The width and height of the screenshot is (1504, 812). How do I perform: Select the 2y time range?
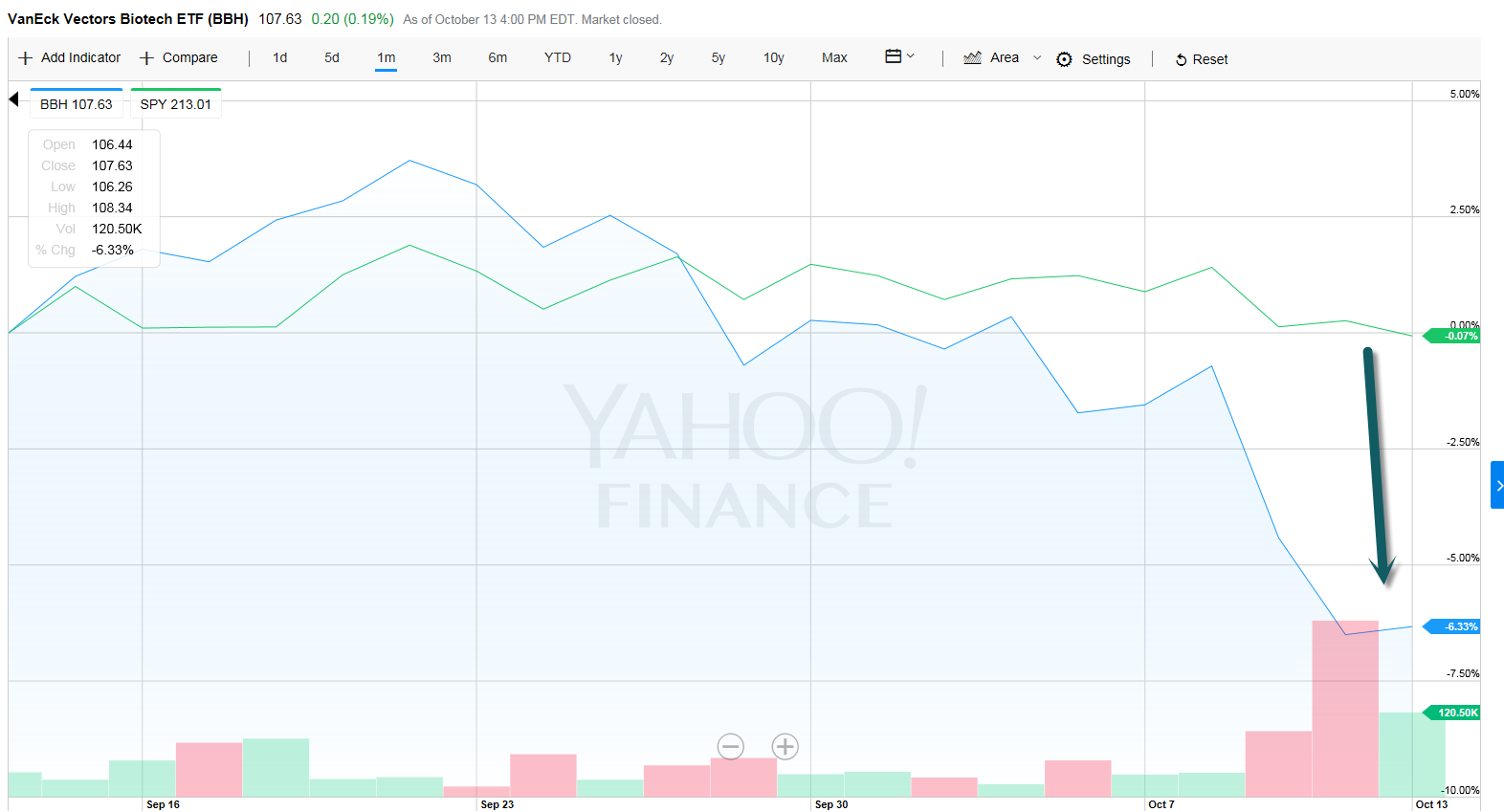pyautogui.click(x=667, y=57)
